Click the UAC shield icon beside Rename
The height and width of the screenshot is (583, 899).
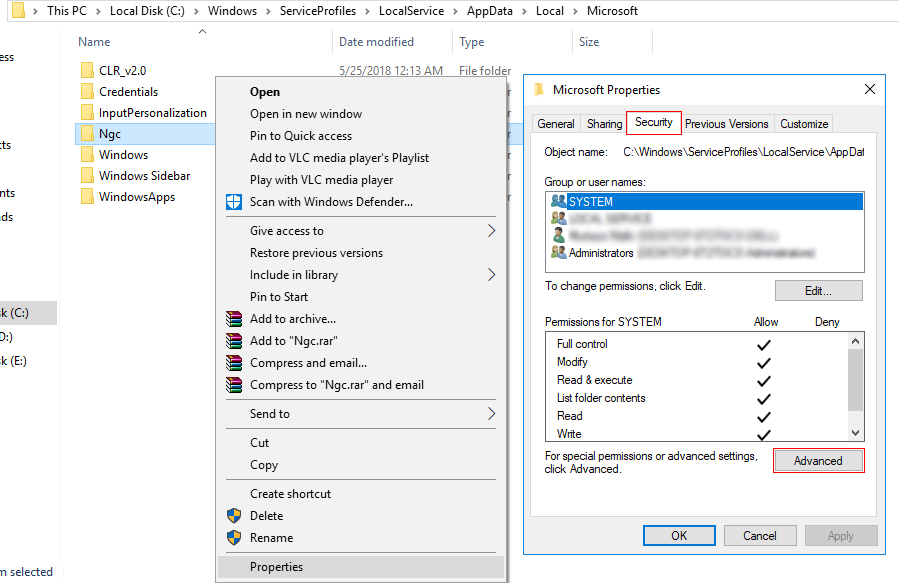[234, 538]
